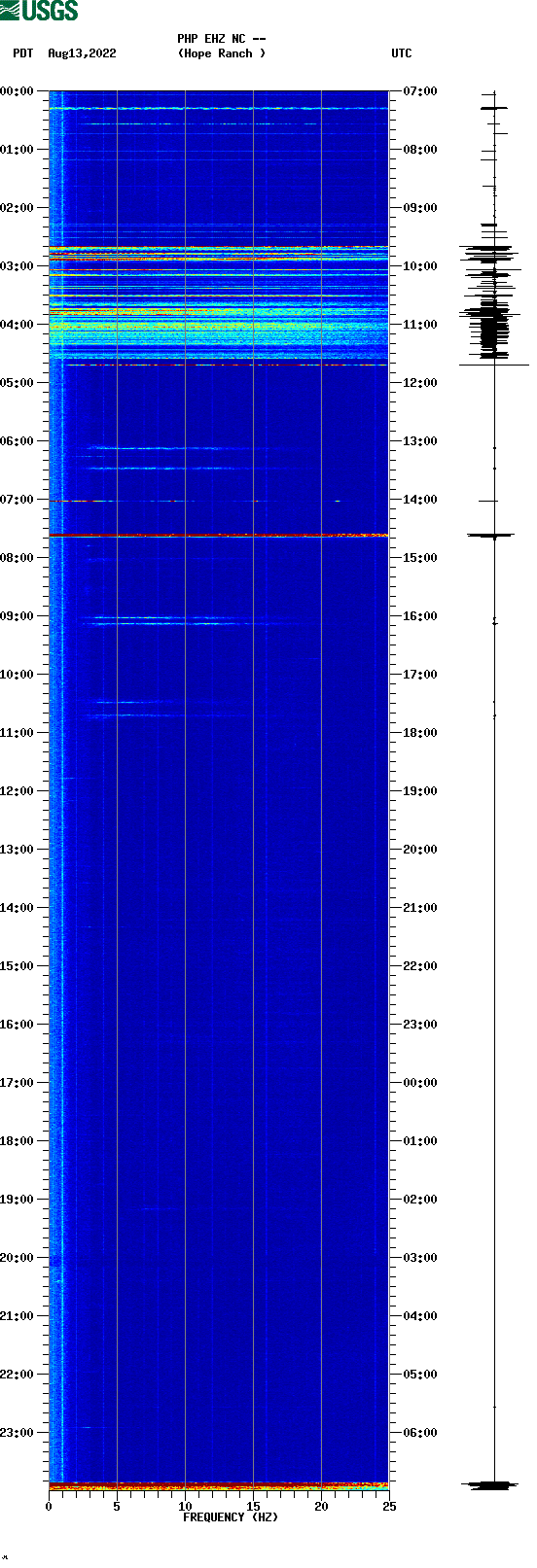Click the 12:00 PDT time label
Screen dimensions: 537x1568
(x=17, y=791)
